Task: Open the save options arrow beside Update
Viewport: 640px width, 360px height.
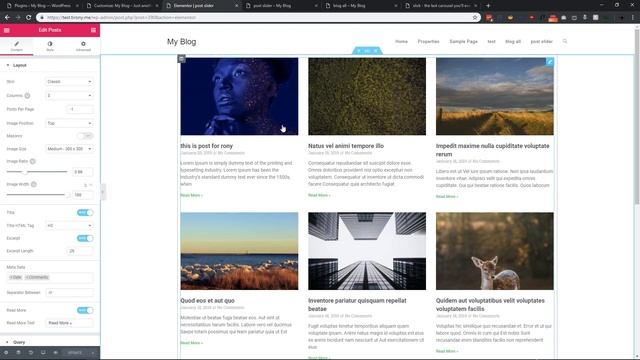Action: click(x=93, y=353)
